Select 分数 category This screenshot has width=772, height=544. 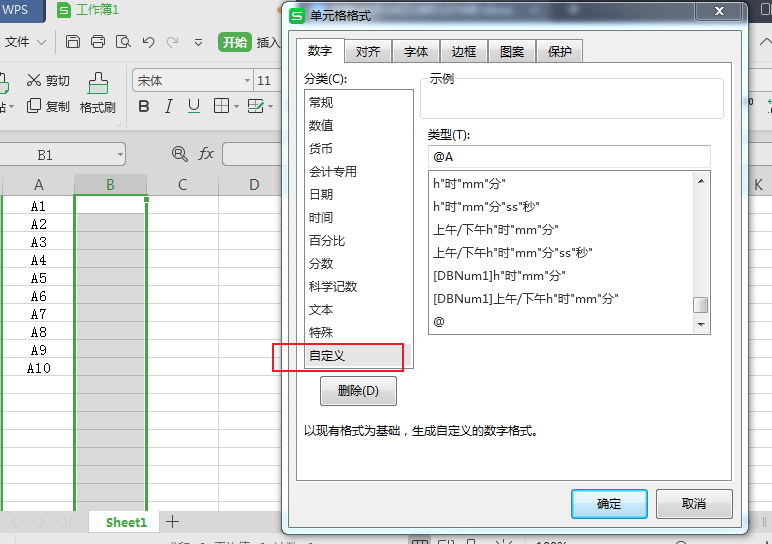tap(358, 264)
